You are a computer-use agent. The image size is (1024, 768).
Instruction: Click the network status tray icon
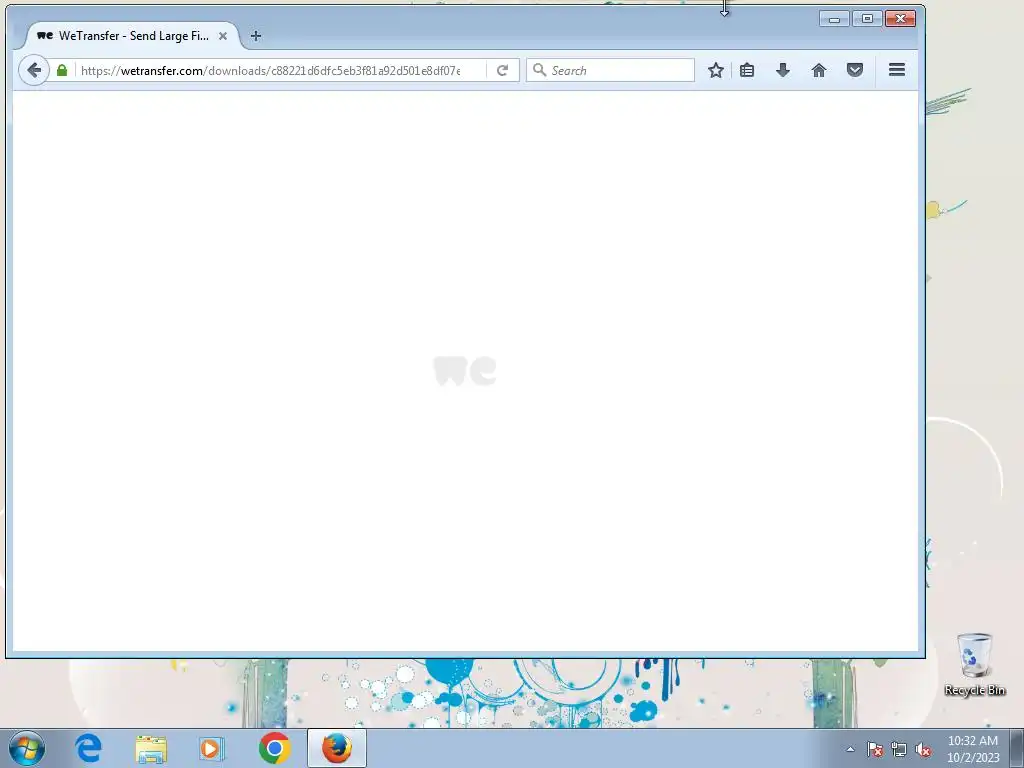tap(899, 750)
